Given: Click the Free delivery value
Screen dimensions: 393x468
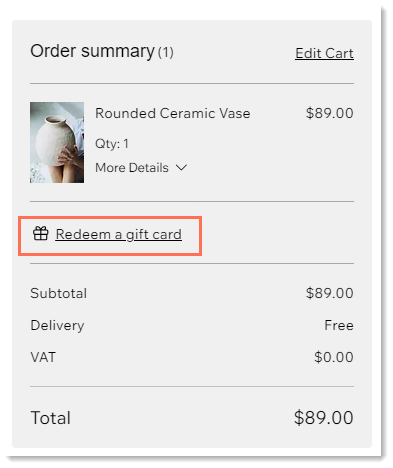Looking at the screenshot, I should click(339, 325).
